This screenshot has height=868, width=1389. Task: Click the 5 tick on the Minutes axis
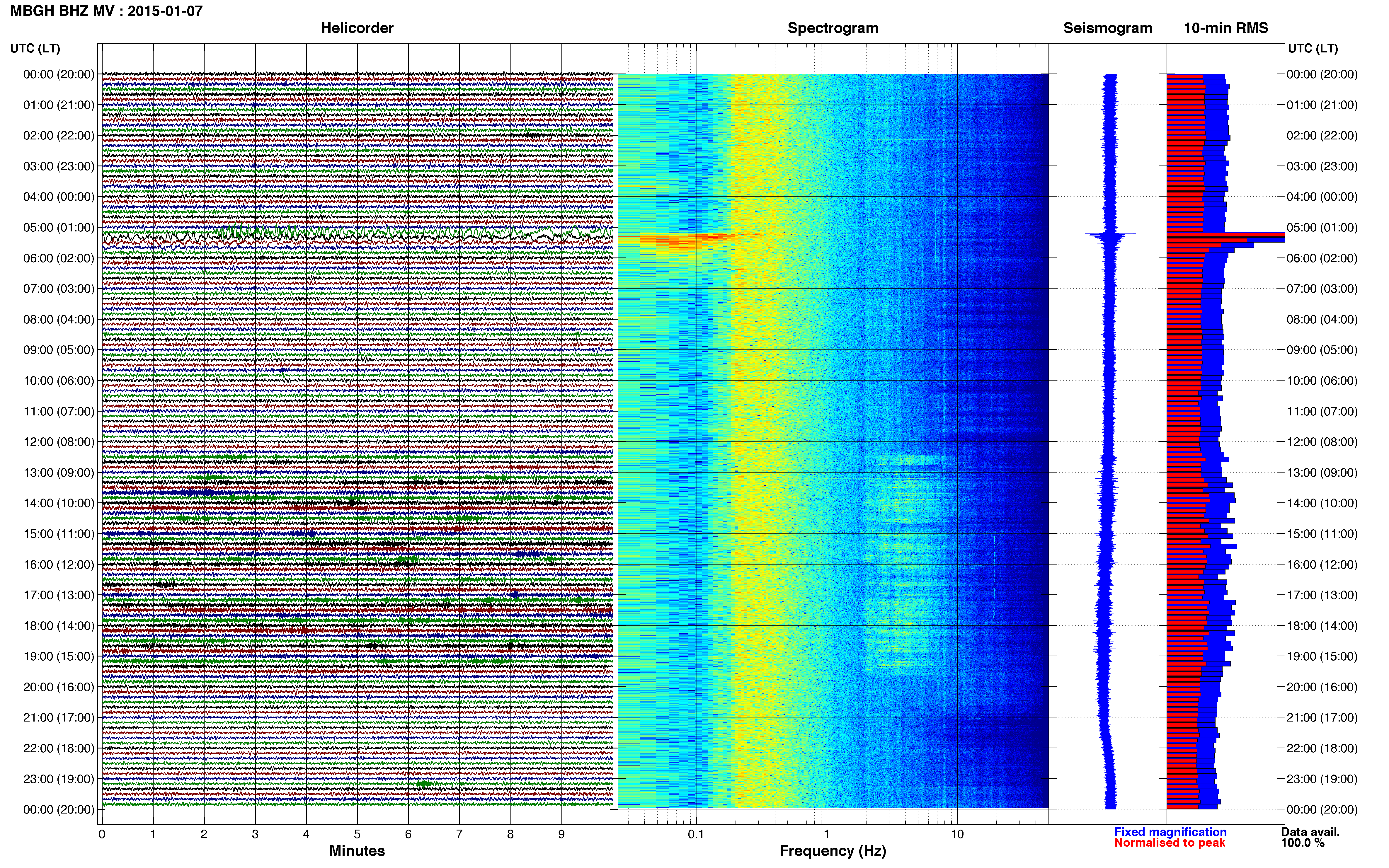[357, 835]
